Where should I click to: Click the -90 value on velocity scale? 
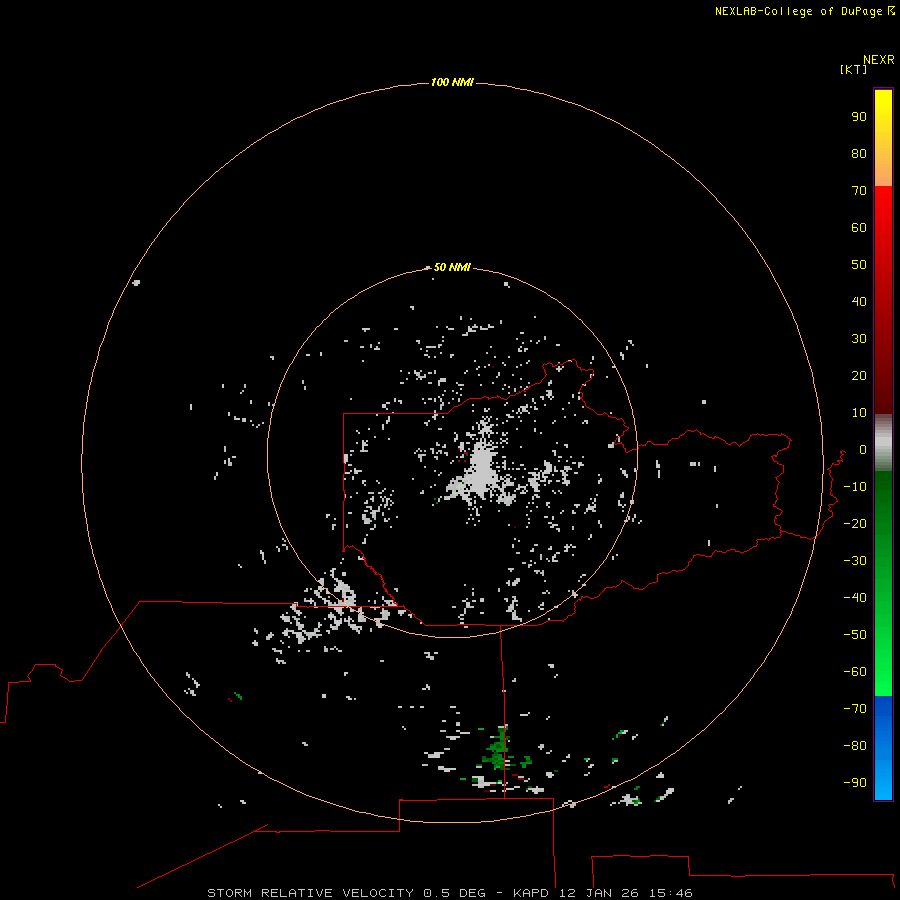(855, 783)
